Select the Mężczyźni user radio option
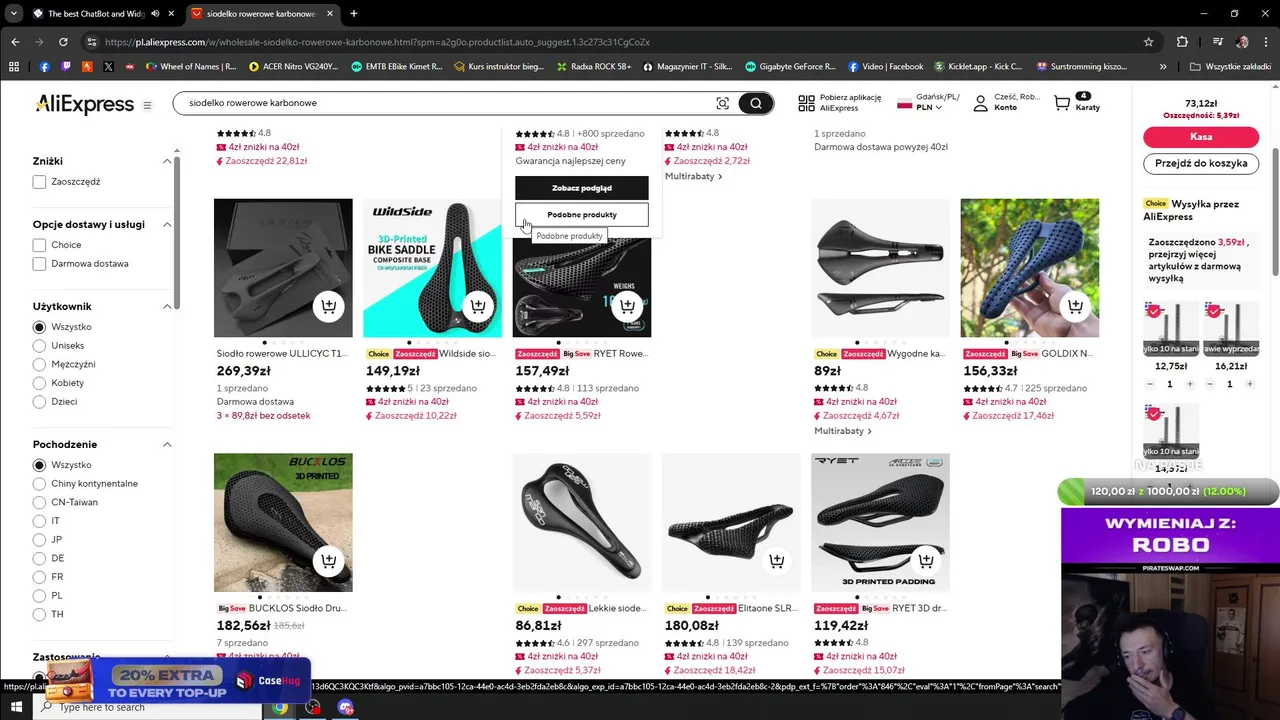This screenshot has height=720, width=1280. tap(39, 364)
